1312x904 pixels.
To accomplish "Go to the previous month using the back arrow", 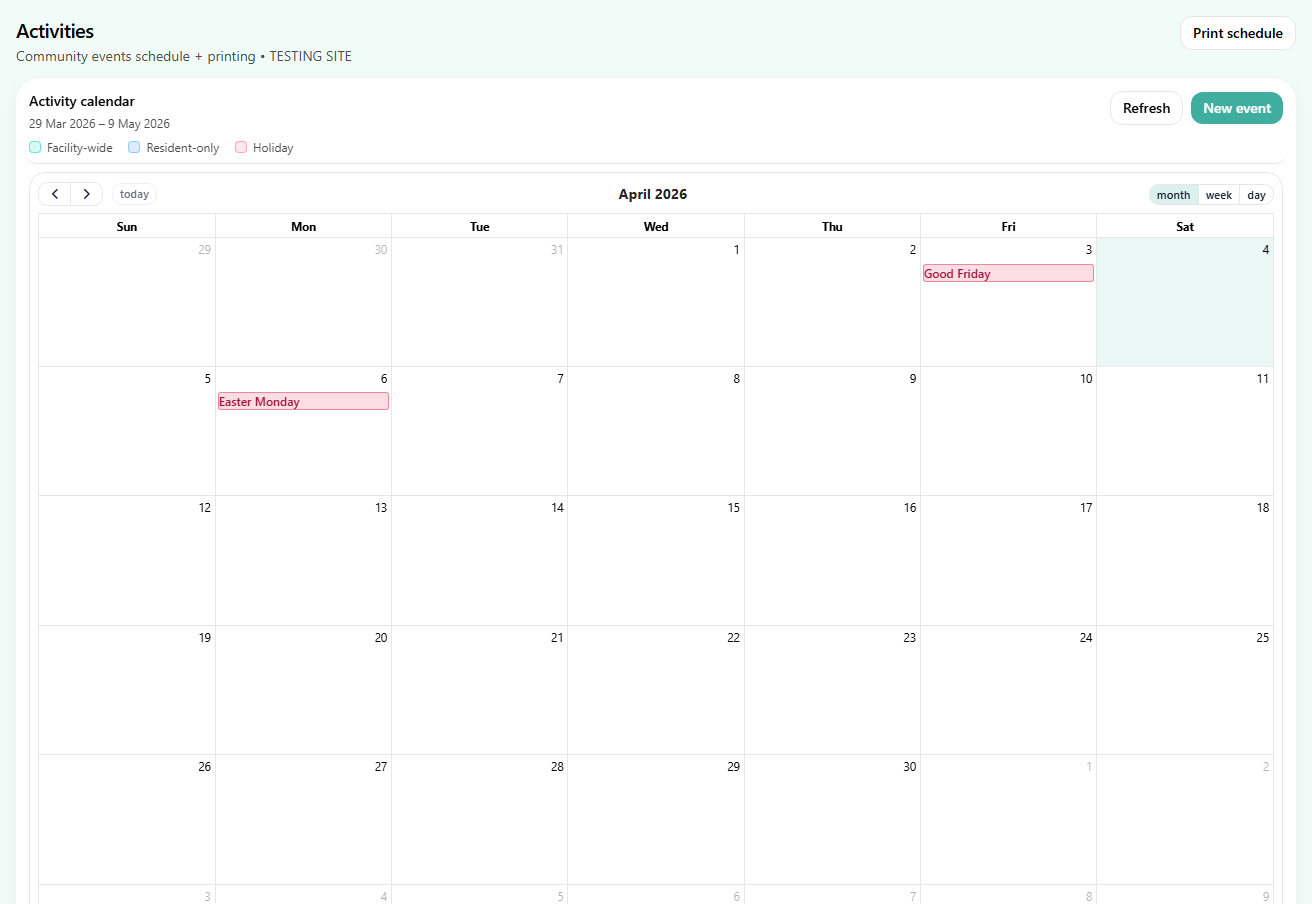I will [55, 193].
